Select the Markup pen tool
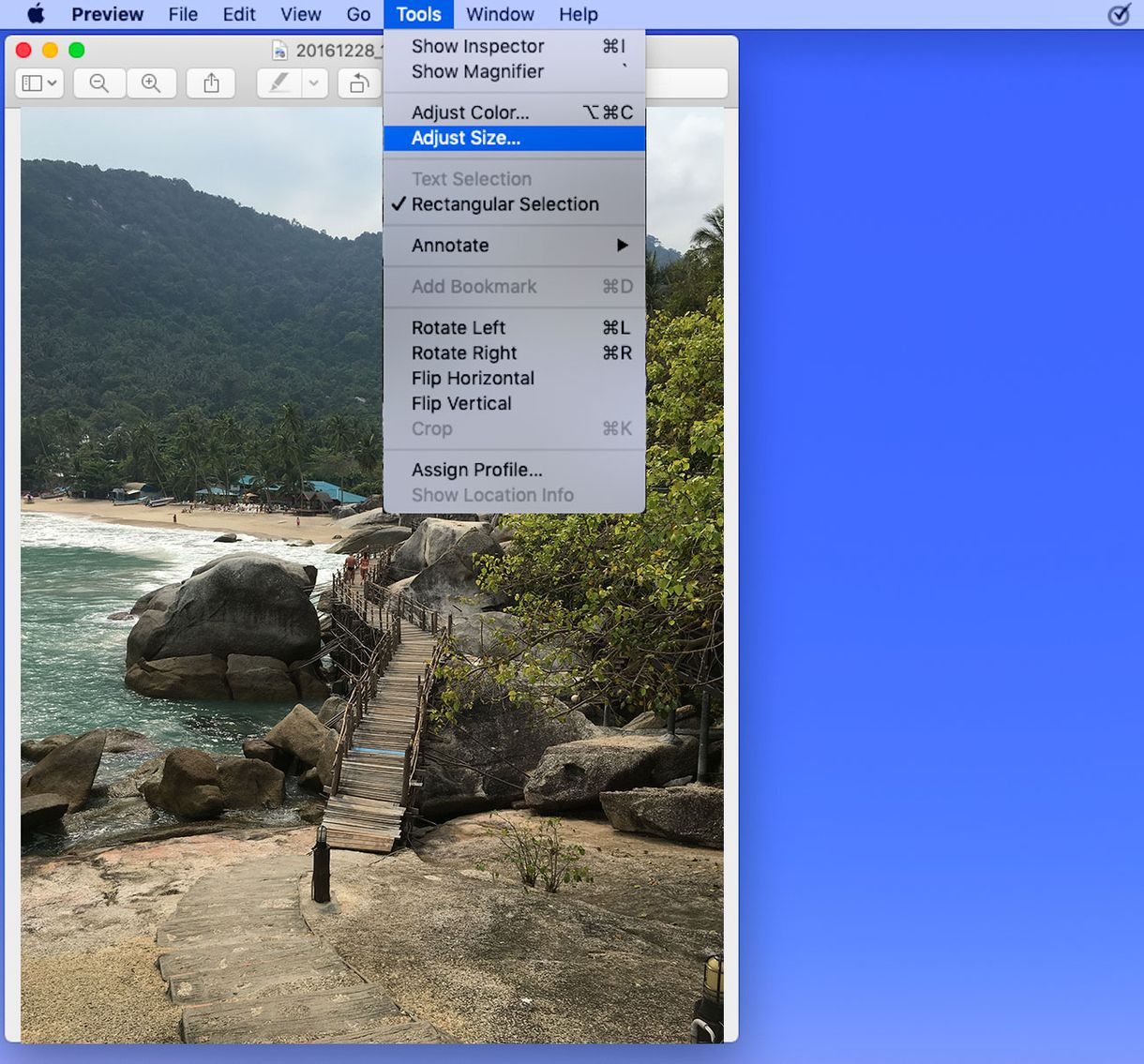 (x=278, y=82)
